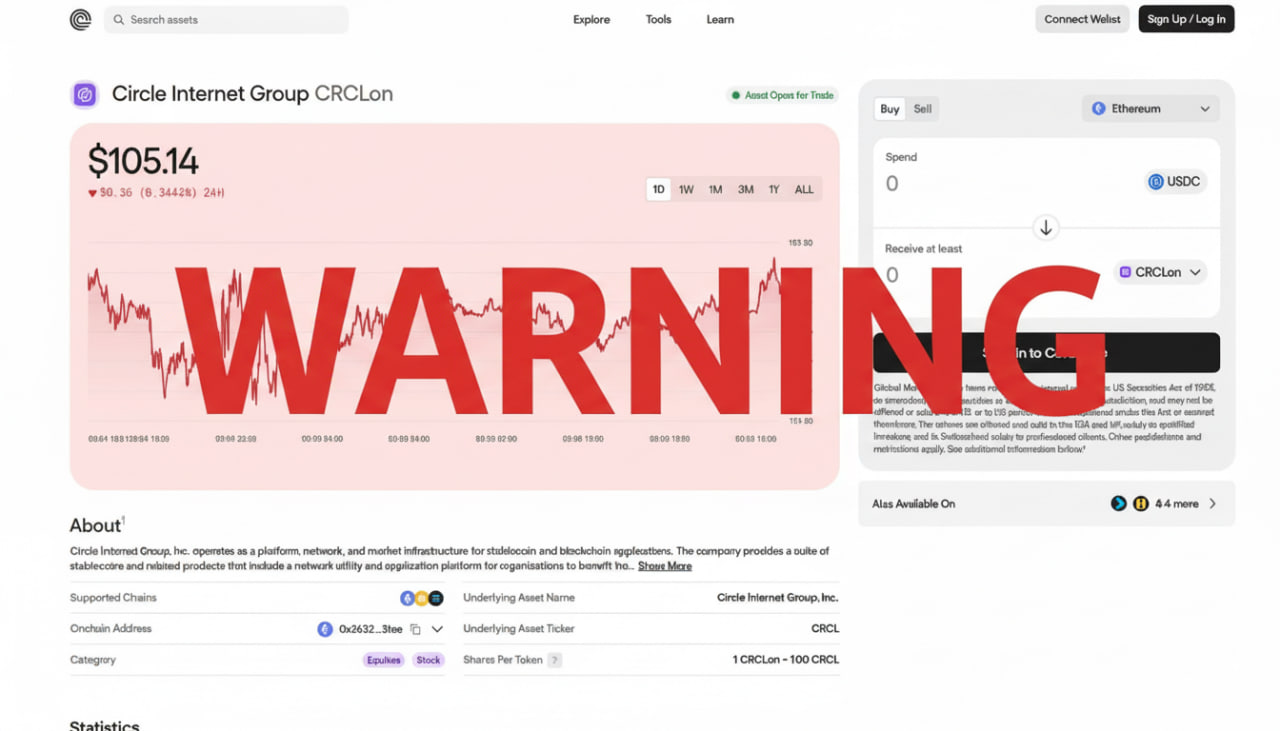Click the About heading
Image resolution: width=1280 pixels, height=731 pixels.
pyautogui.click(x=95, y=526)
